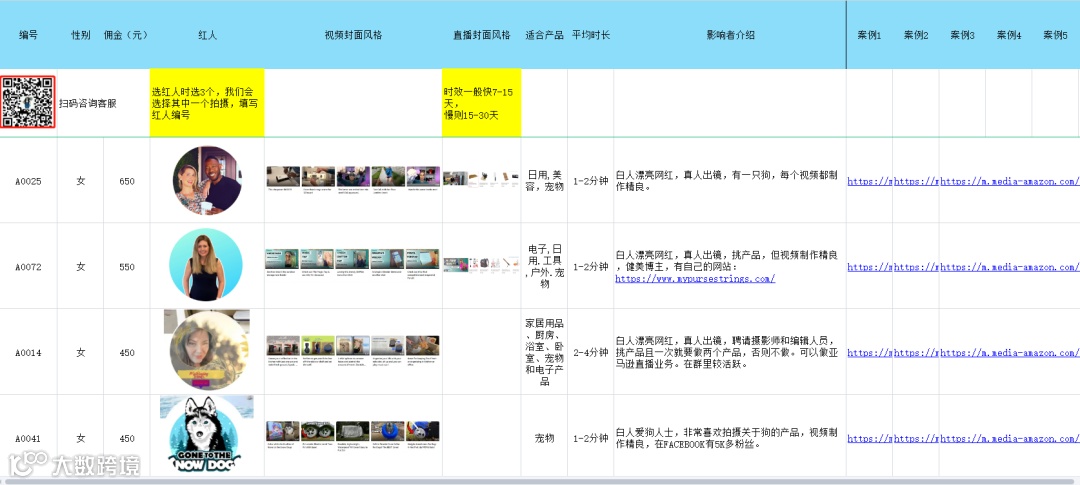Click the video cover thumbnails in row A0025
This screenshot has width=1080, height=485.
(x=353, y=178)
